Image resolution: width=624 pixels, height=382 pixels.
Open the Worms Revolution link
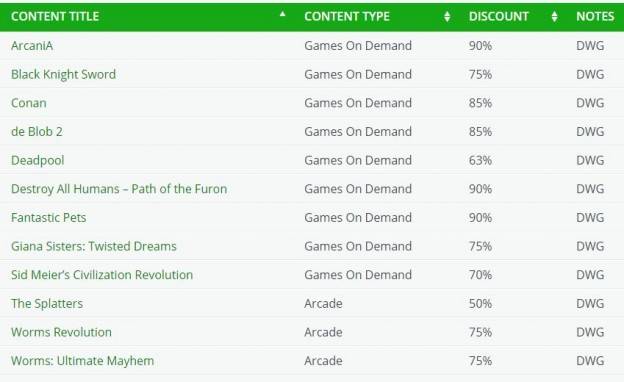(x=61, y=332)
